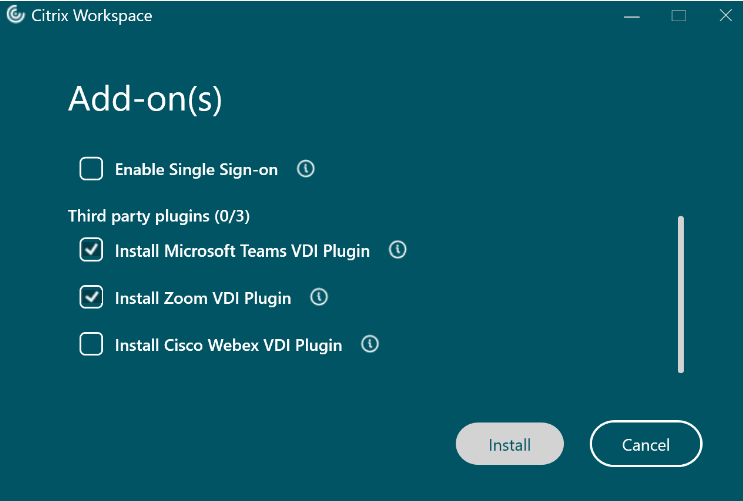Open Microsoft Teams VDI Plugin info icon

[x=398, y=250]
